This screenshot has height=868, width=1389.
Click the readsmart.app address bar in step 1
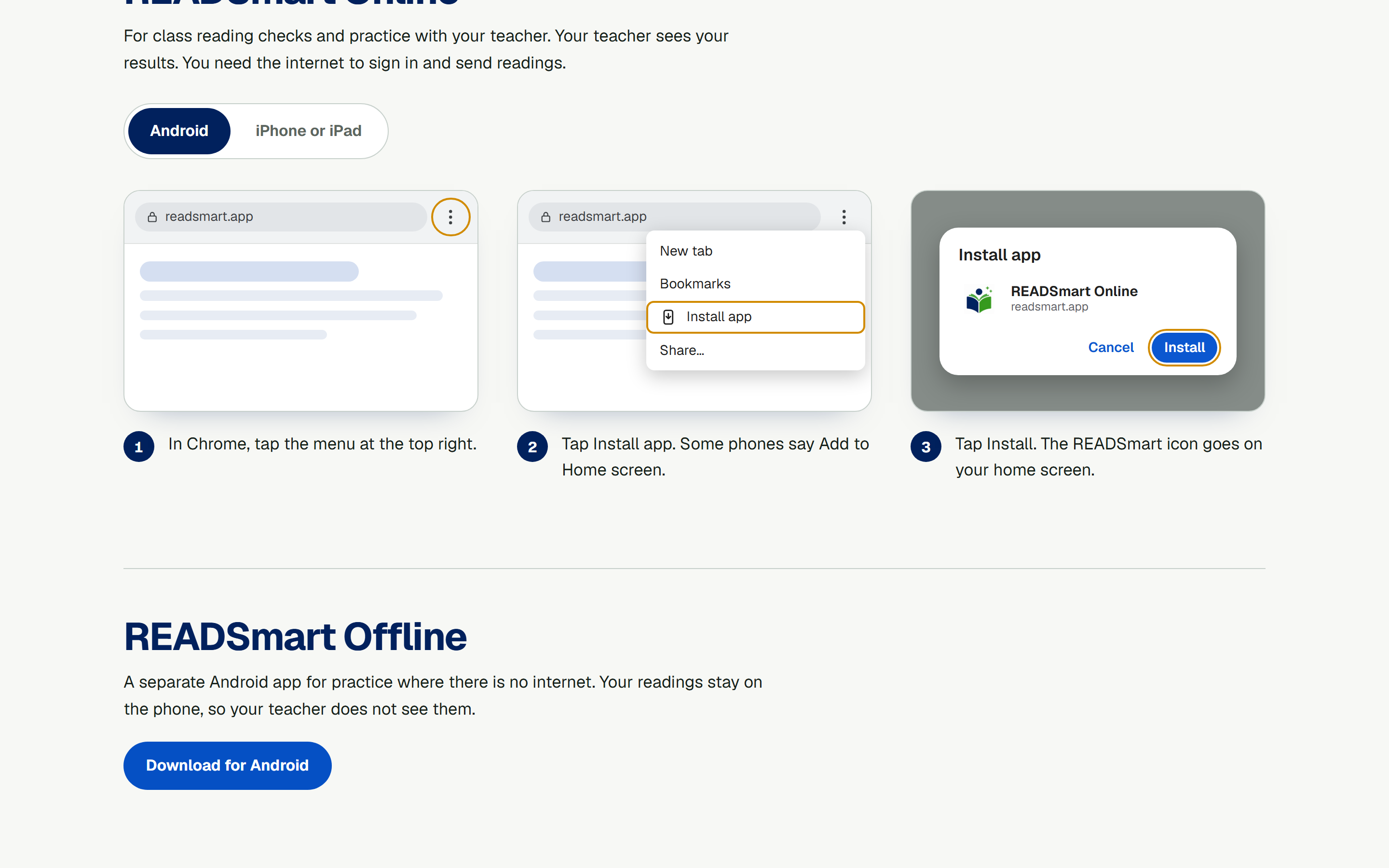tap(281, 217)
